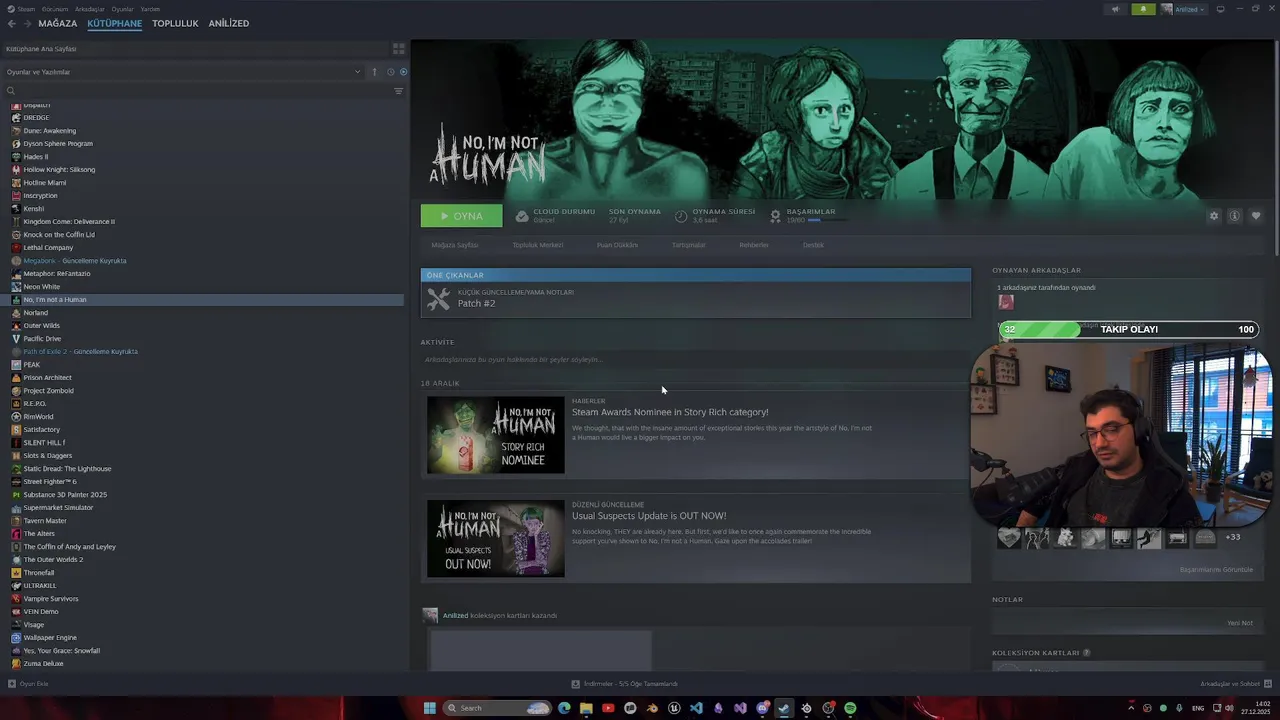Click the Windows taskbar Search box
Screen dimensions: 1280x720
pyautogui.click(x=498, y=708)
